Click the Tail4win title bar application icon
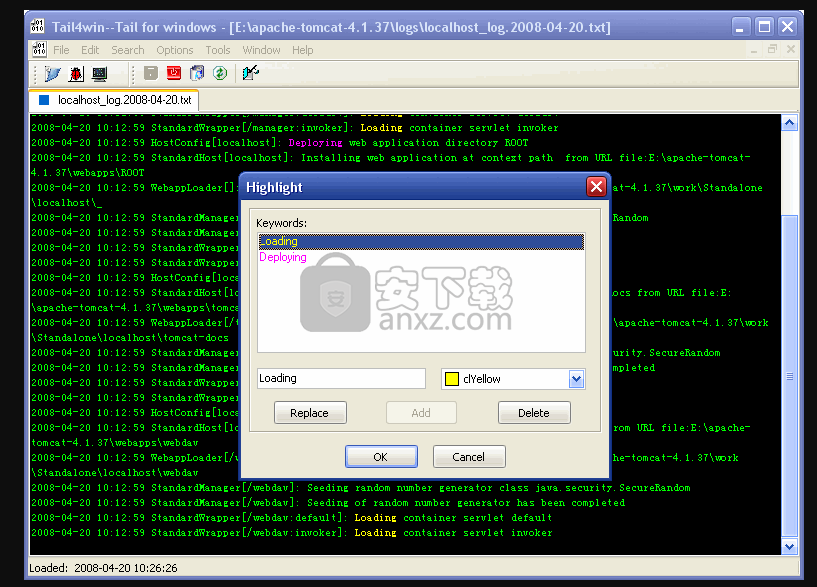This screenshot has width=817, height=587. 38,26
